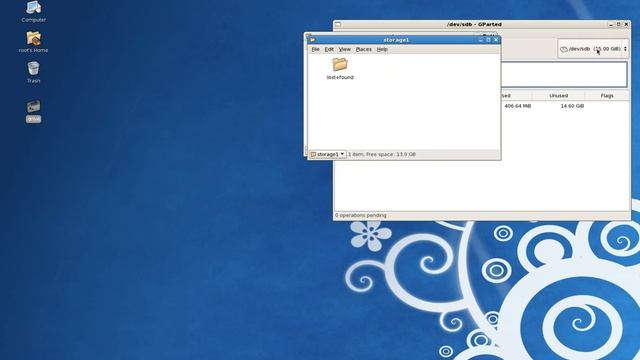
Task: Click the 406.64 MiB used value in GParted
Action: (x=518, y=106)
